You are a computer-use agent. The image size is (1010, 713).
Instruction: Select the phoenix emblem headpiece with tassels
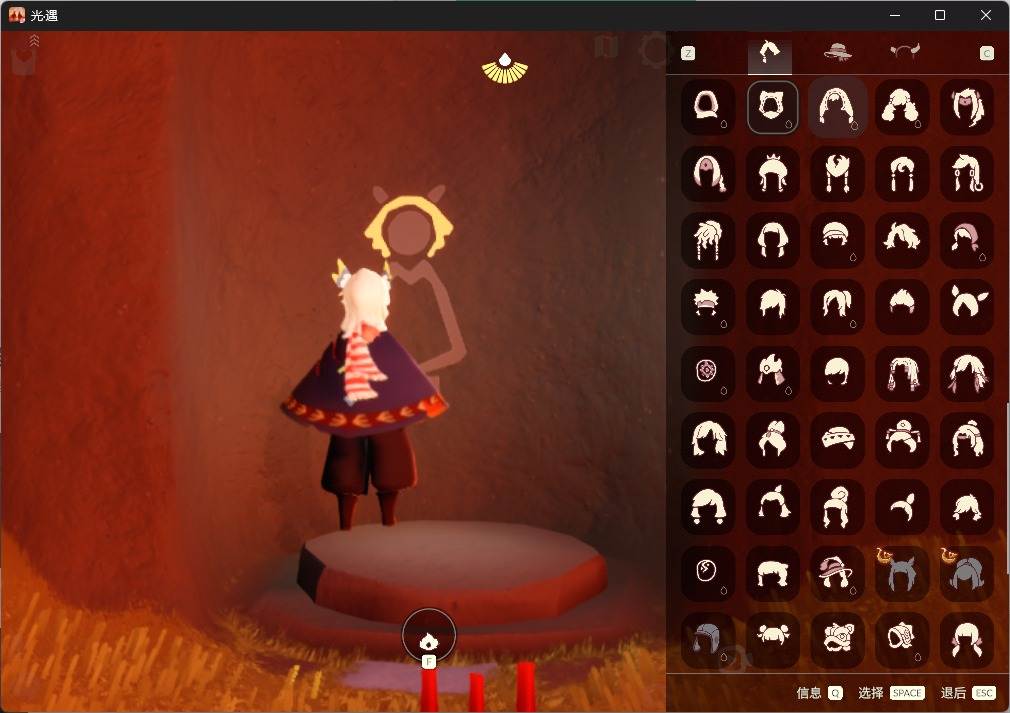pos(837,173)
